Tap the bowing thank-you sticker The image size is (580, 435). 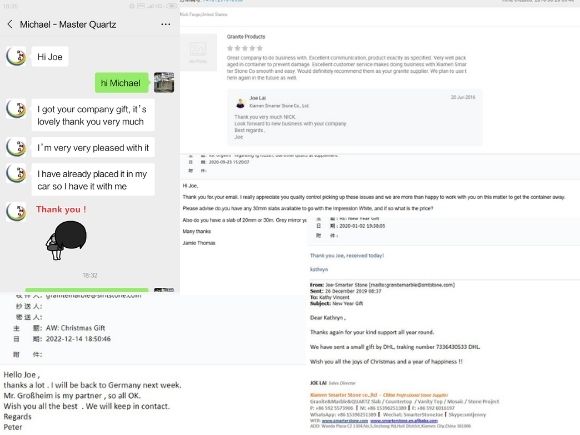coord(66,240)
